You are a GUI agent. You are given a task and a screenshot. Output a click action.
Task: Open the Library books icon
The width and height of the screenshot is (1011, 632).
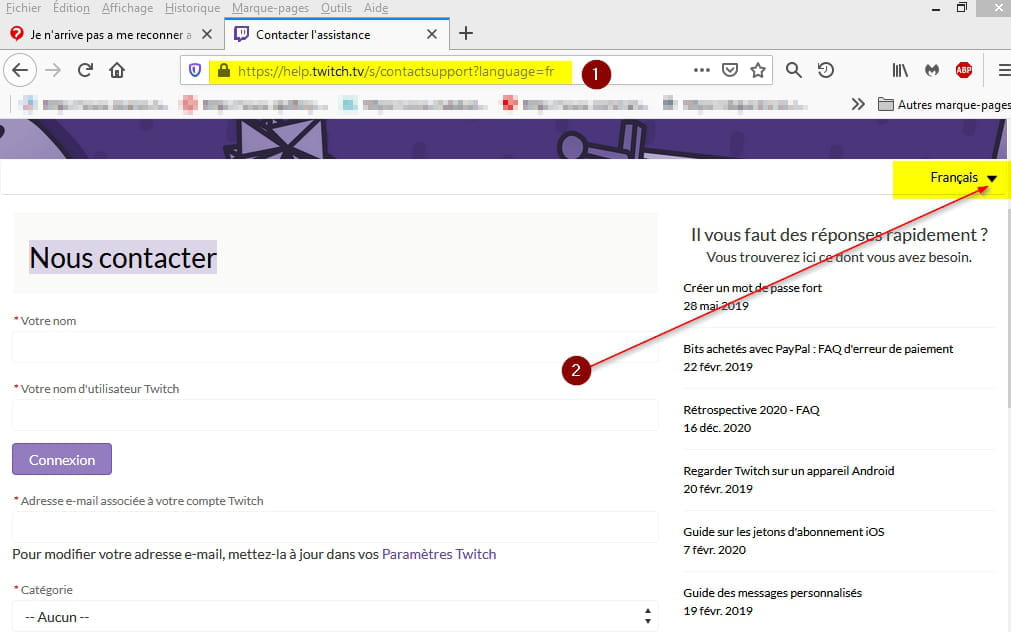pyautogui.click(x=900, y=70)
